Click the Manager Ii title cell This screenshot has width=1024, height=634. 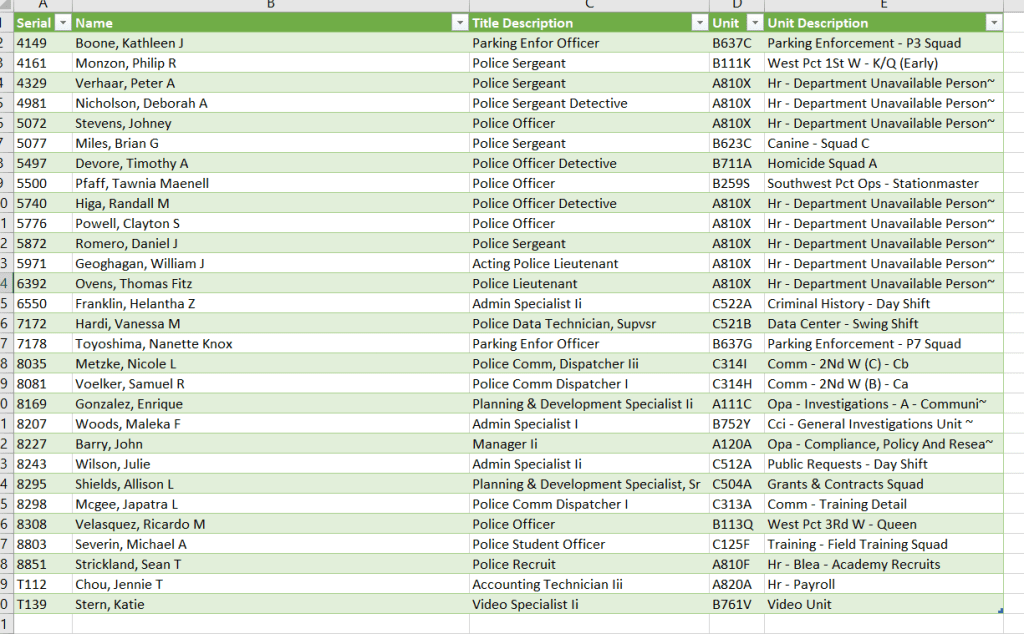tap(505, 444)
